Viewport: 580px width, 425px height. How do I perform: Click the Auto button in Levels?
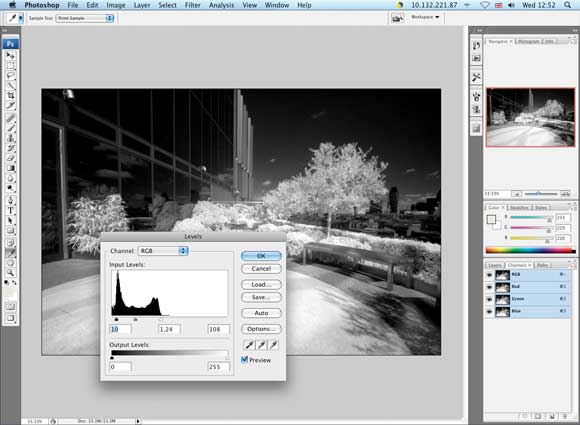click(261, 313)
